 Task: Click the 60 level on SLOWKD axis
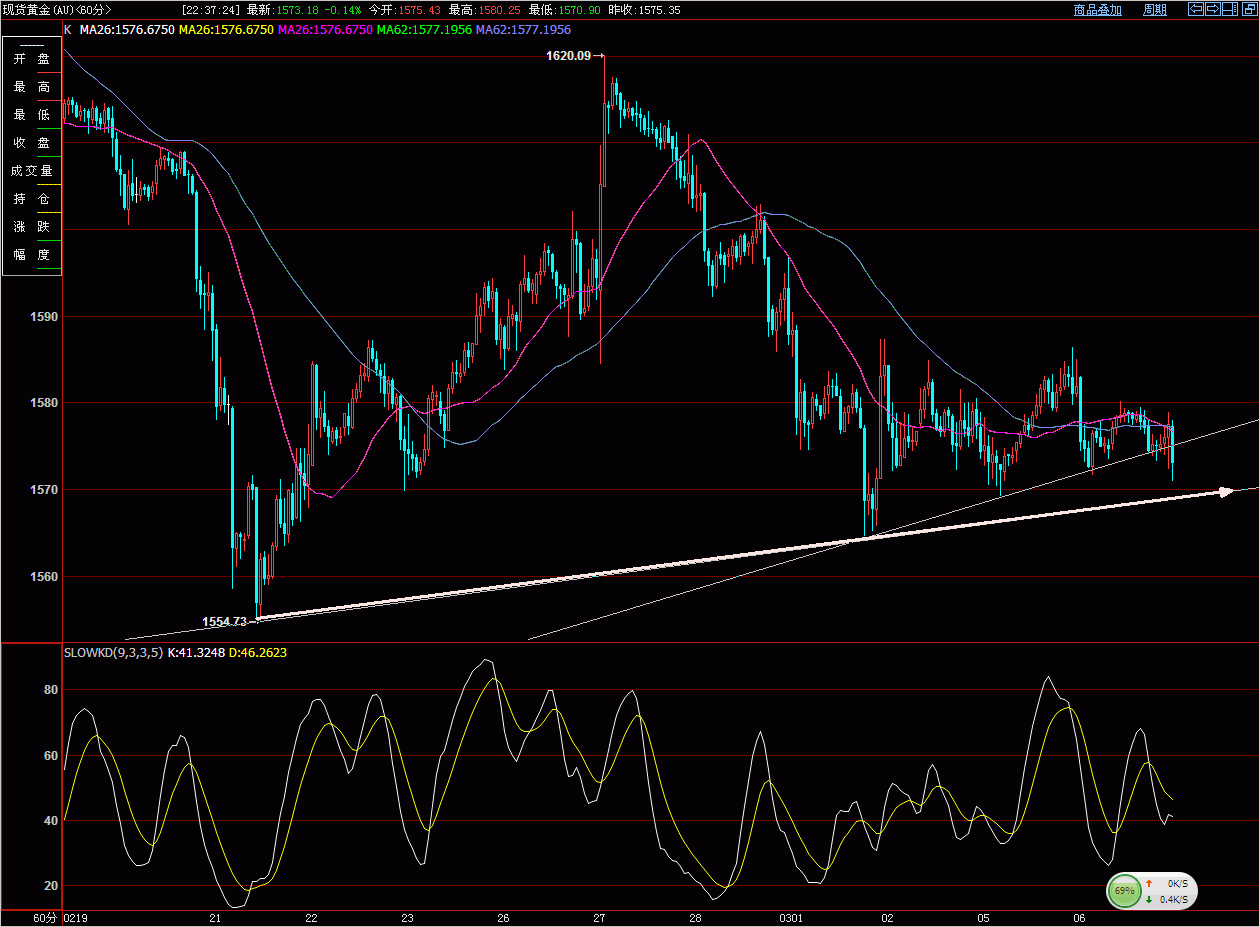click(x=51, y=756)
